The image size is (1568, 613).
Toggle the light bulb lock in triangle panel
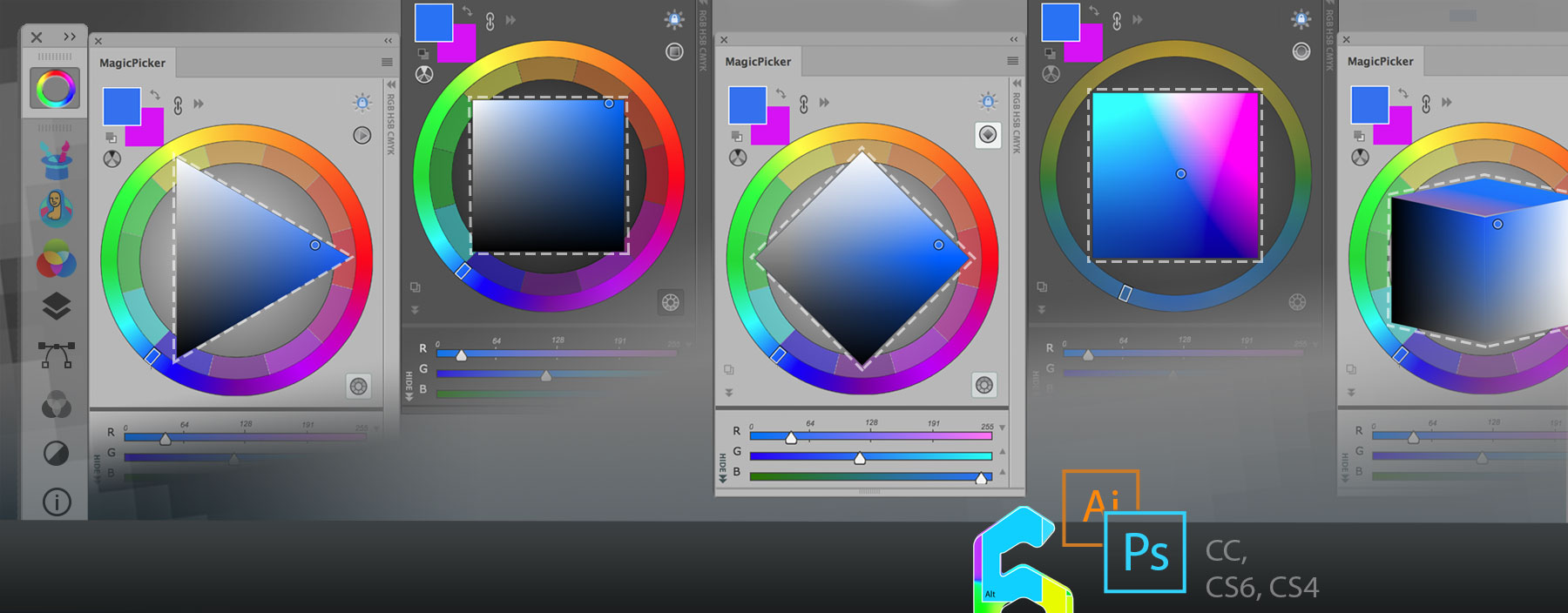[362, 103]
